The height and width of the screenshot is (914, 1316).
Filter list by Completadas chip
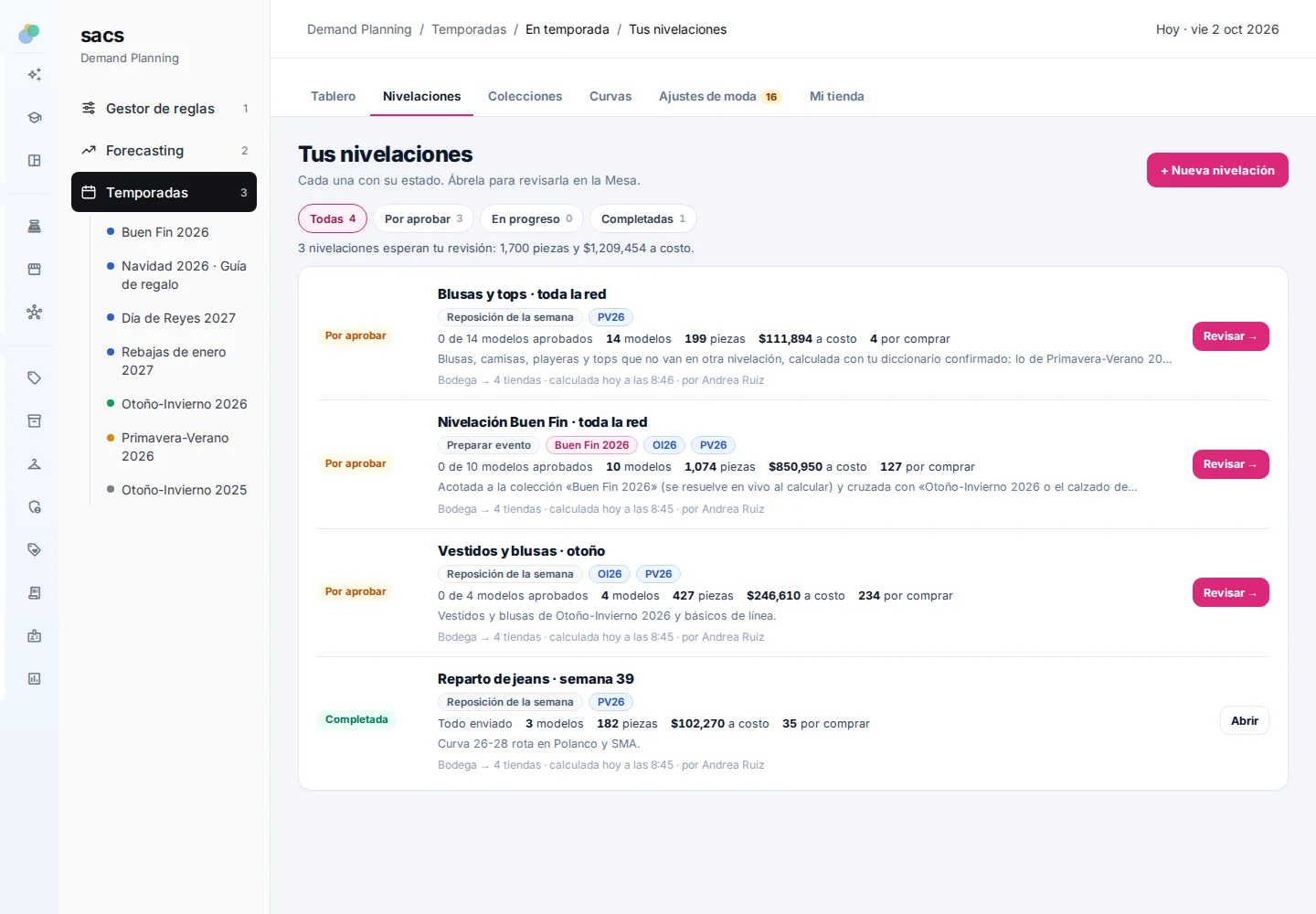click(643, 218)
